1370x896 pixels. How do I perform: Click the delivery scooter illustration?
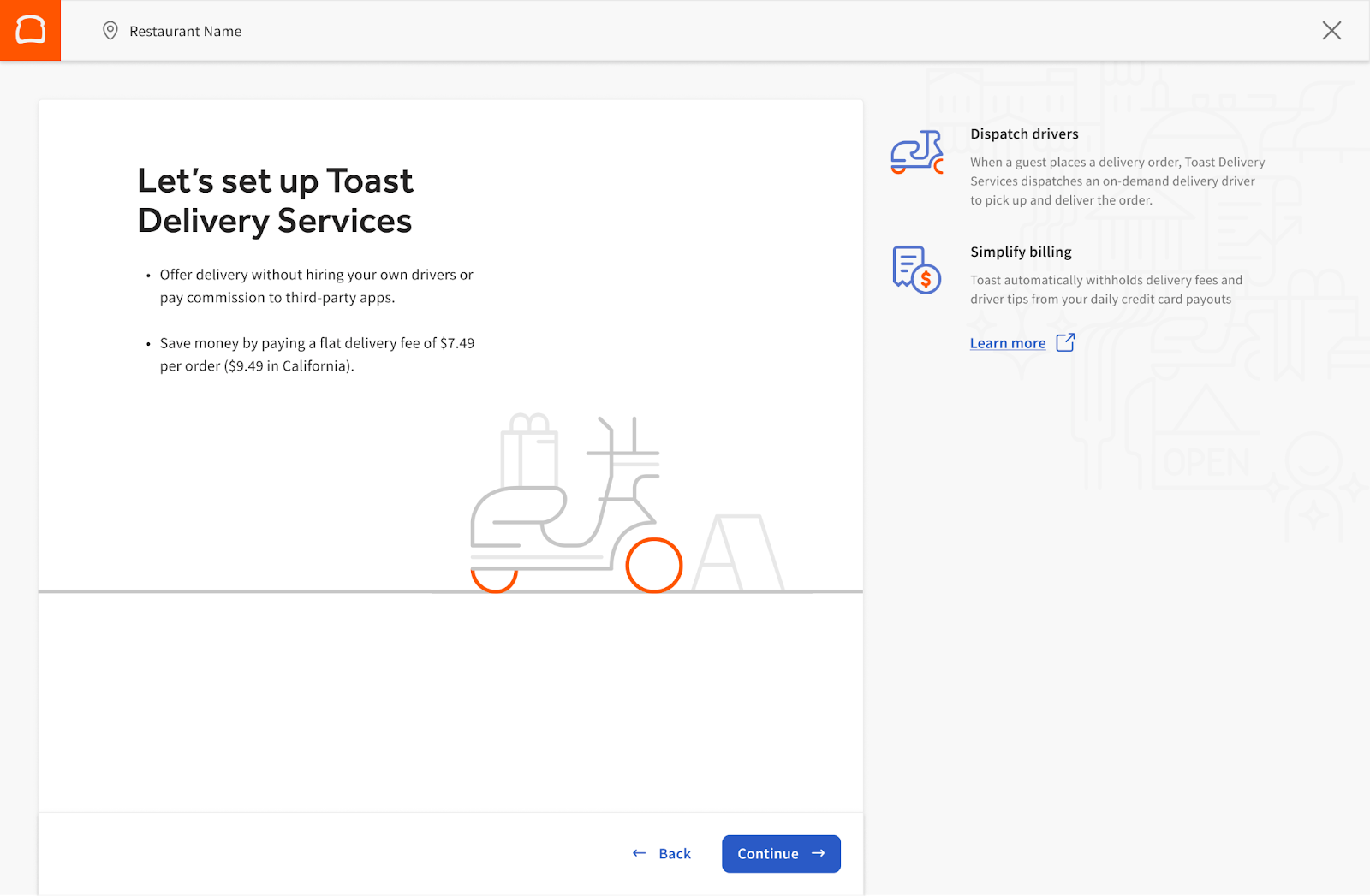pyautogui.click(x=565, y=505)
